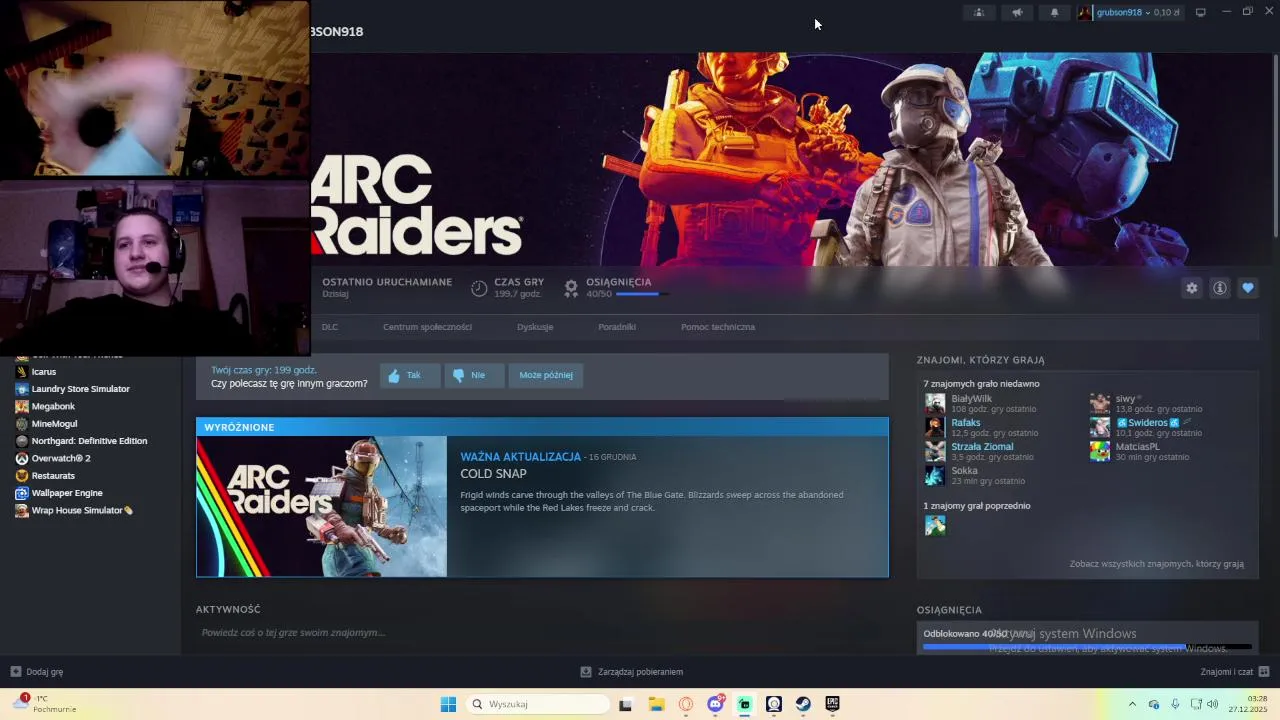The height and width of the screenshot is (720, 1280).
Task: Click the Czas gry clock icon
Action: tap(479, 288)
